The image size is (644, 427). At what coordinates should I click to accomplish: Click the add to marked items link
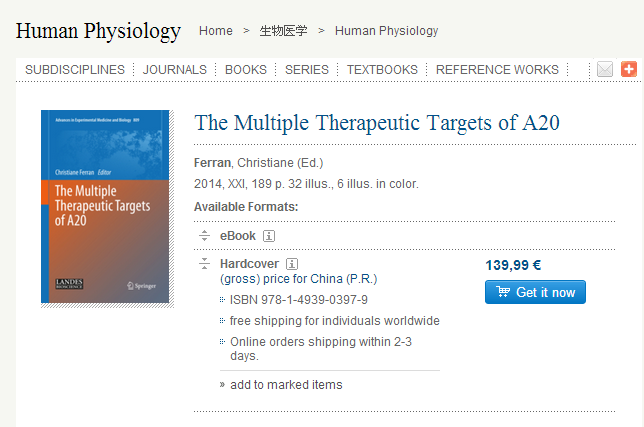286,385
